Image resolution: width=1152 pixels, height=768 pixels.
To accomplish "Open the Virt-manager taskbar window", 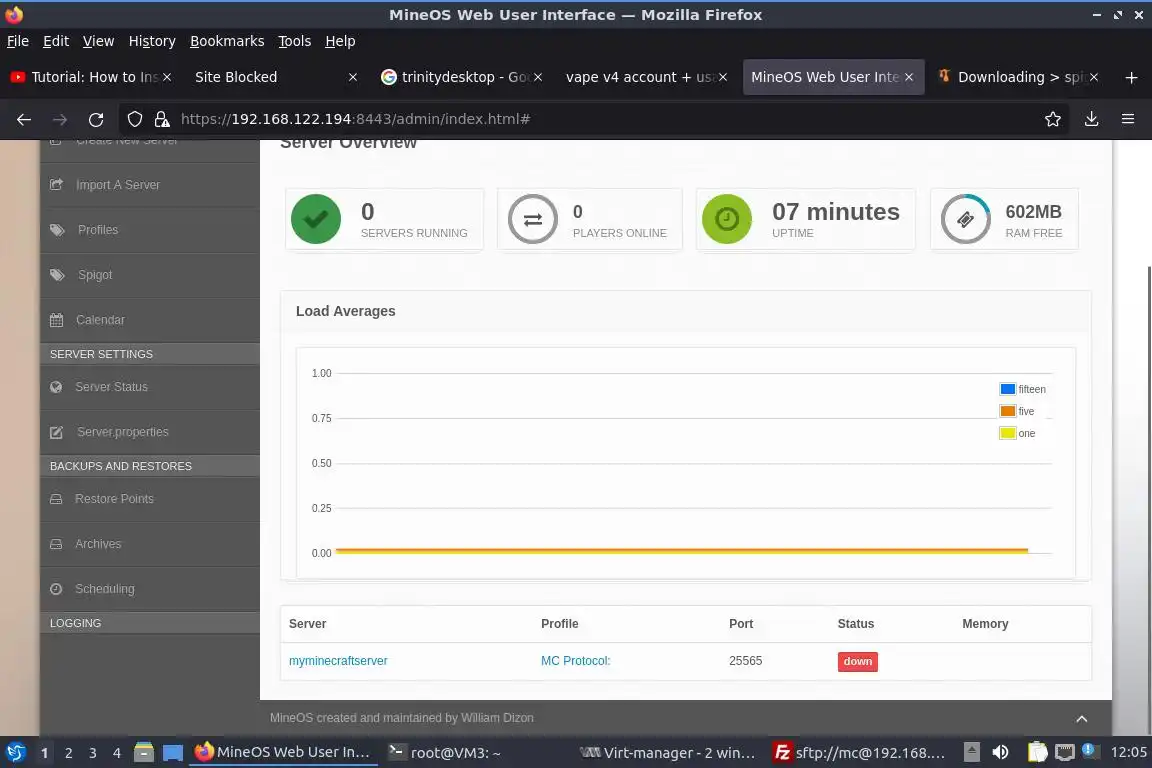I will (667, 753).
